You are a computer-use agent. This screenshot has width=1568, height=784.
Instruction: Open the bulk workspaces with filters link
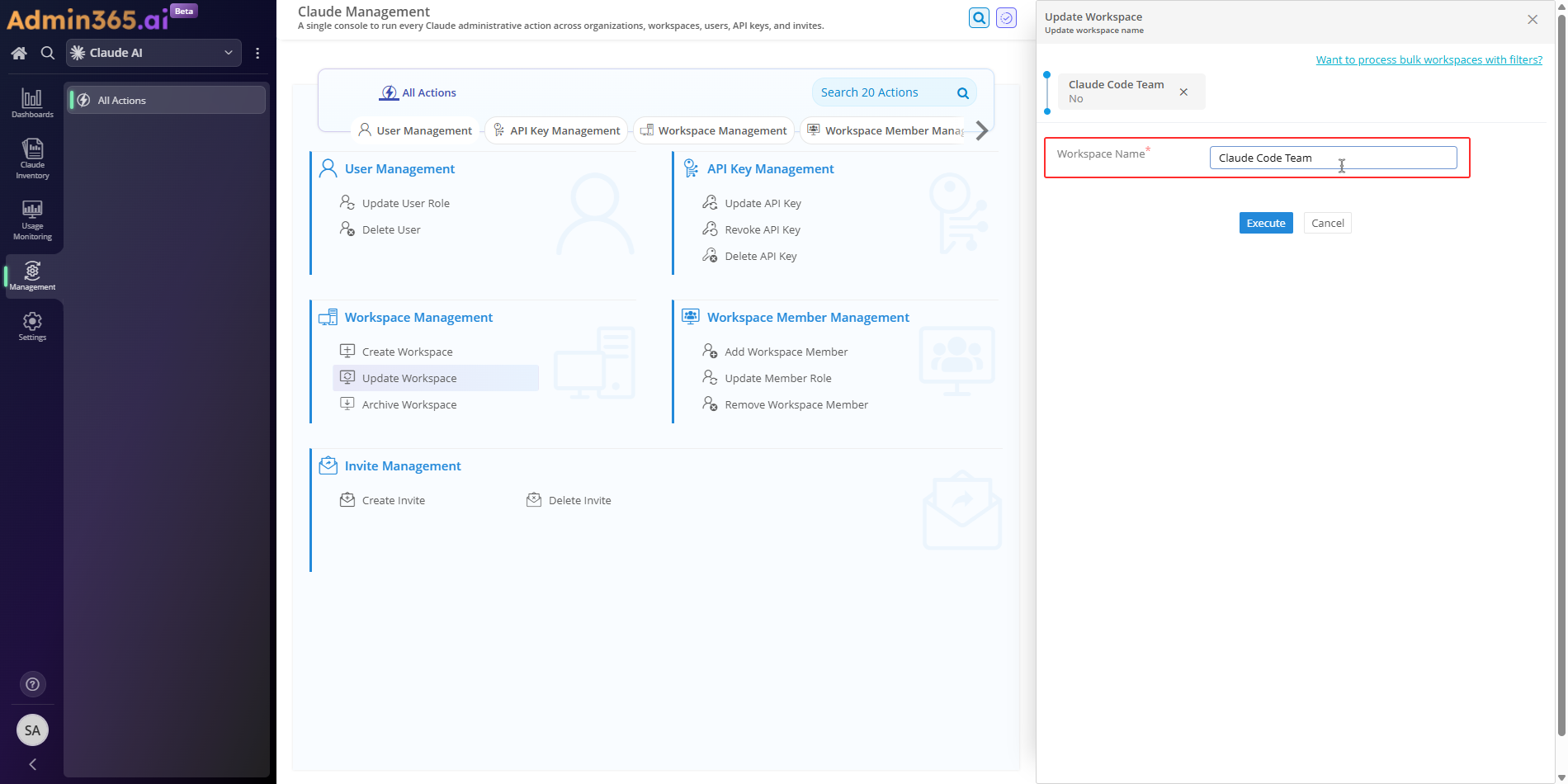pyautogui.click(x=1429, y=59)
